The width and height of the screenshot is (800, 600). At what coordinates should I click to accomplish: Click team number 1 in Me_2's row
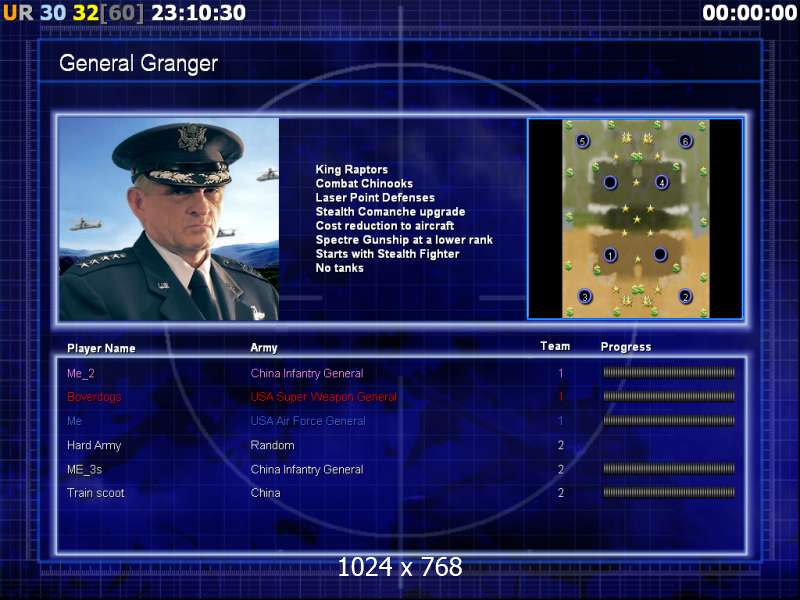pyautogui.click(x=561, y=373)
